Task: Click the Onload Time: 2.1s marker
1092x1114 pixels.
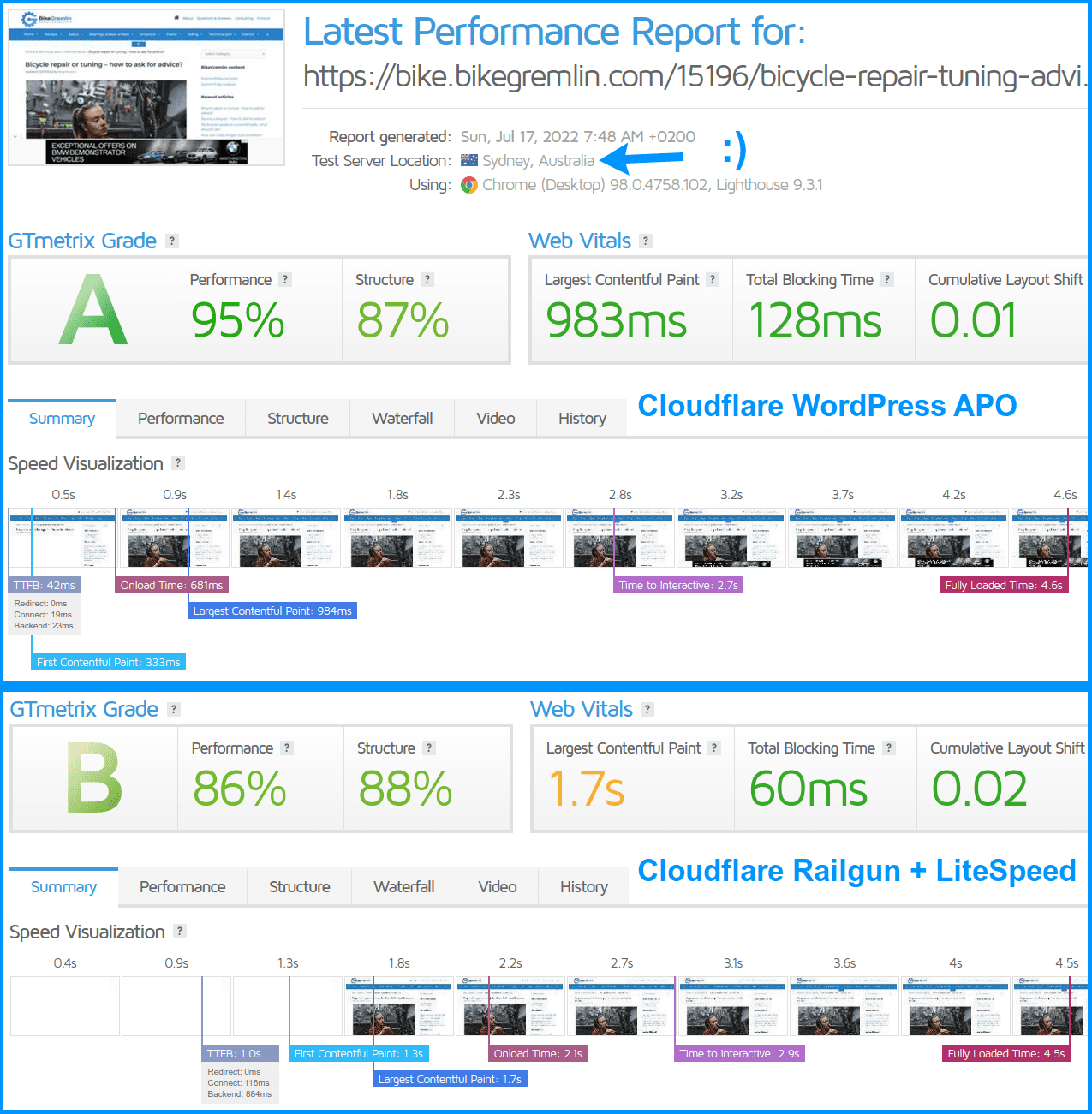Action: pyautogui.click(x=538, y=1054)
